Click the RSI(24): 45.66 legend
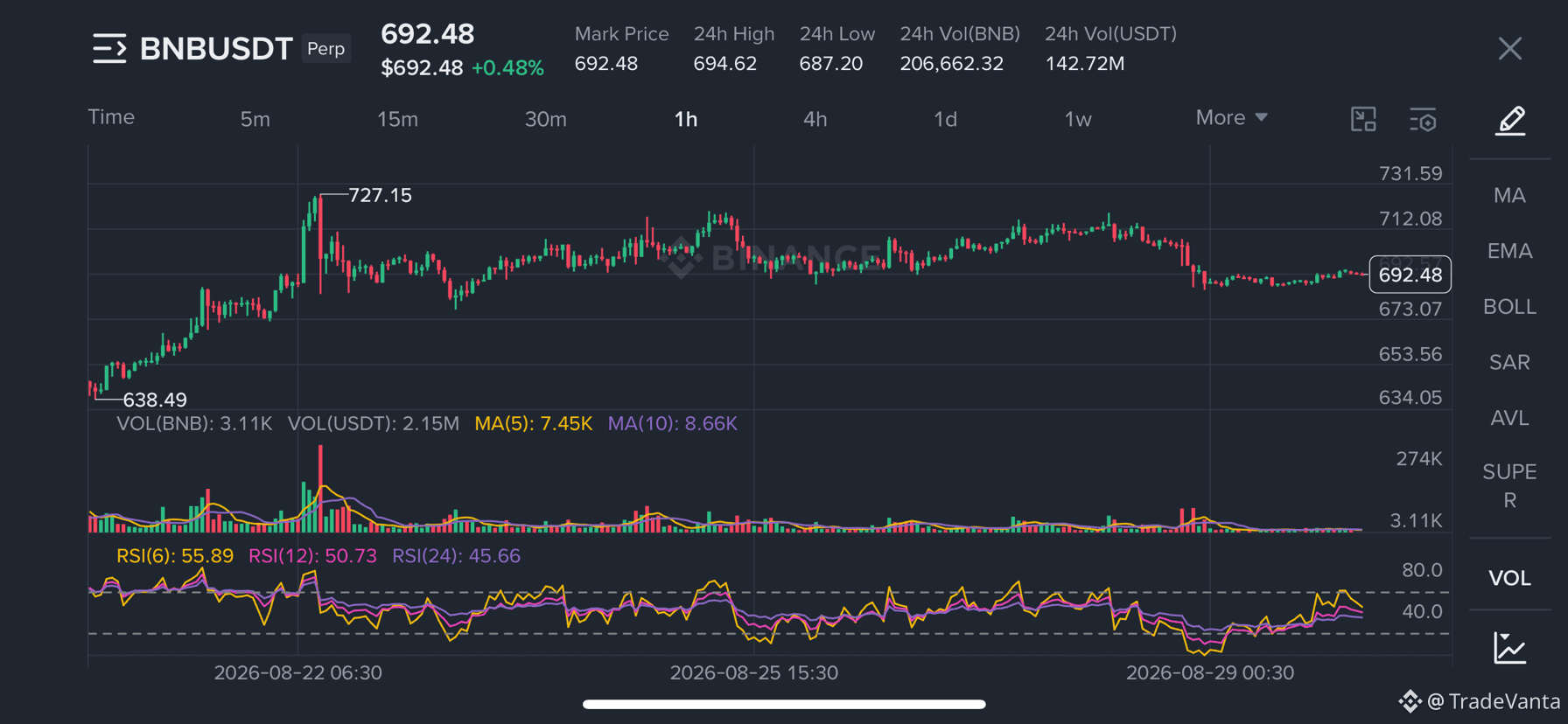Viewport: 1568px width, 724px height. [x=456, y=556]
